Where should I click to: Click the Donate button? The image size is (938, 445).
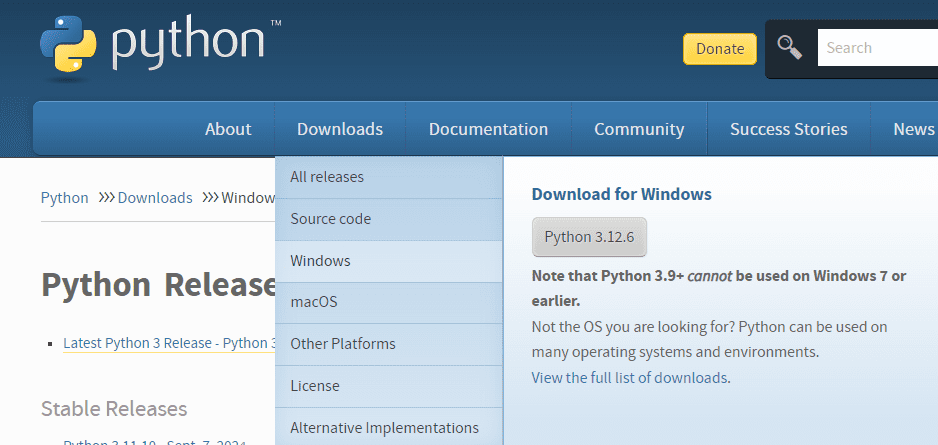pyautogui.click(x=720, y=48)
